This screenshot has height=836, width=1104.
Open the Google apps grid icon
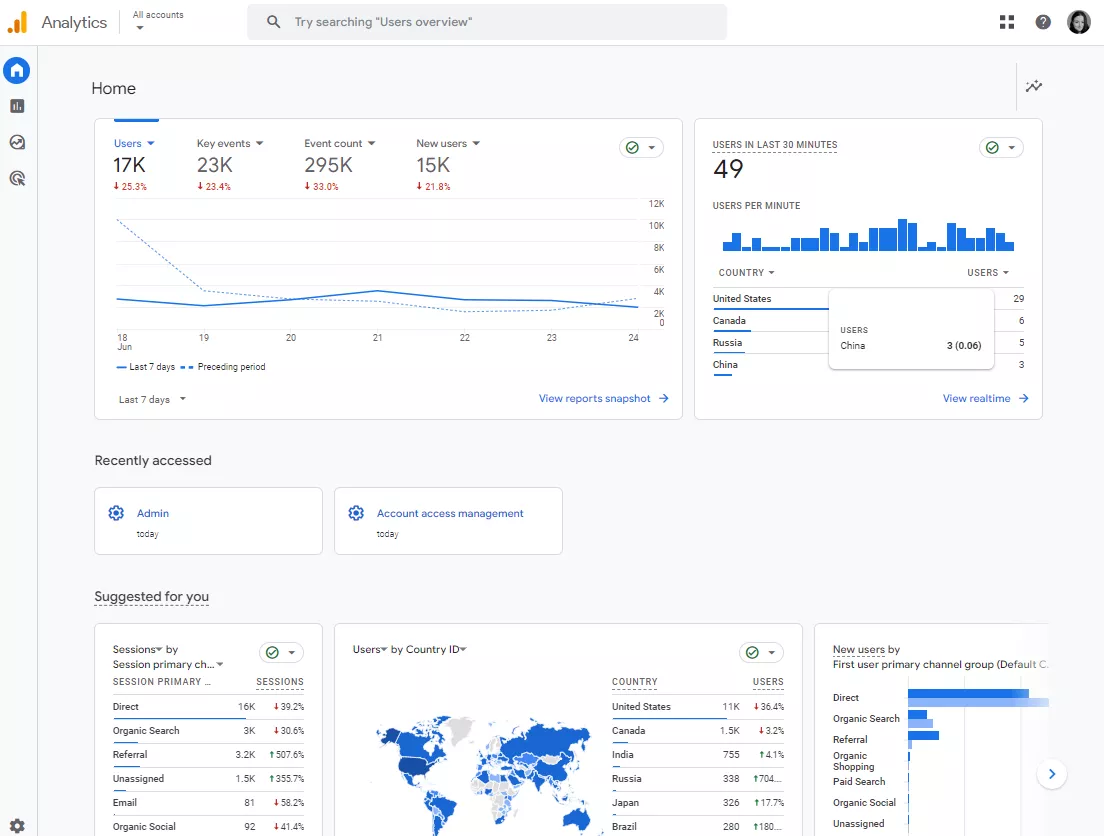click(1007, 23)
